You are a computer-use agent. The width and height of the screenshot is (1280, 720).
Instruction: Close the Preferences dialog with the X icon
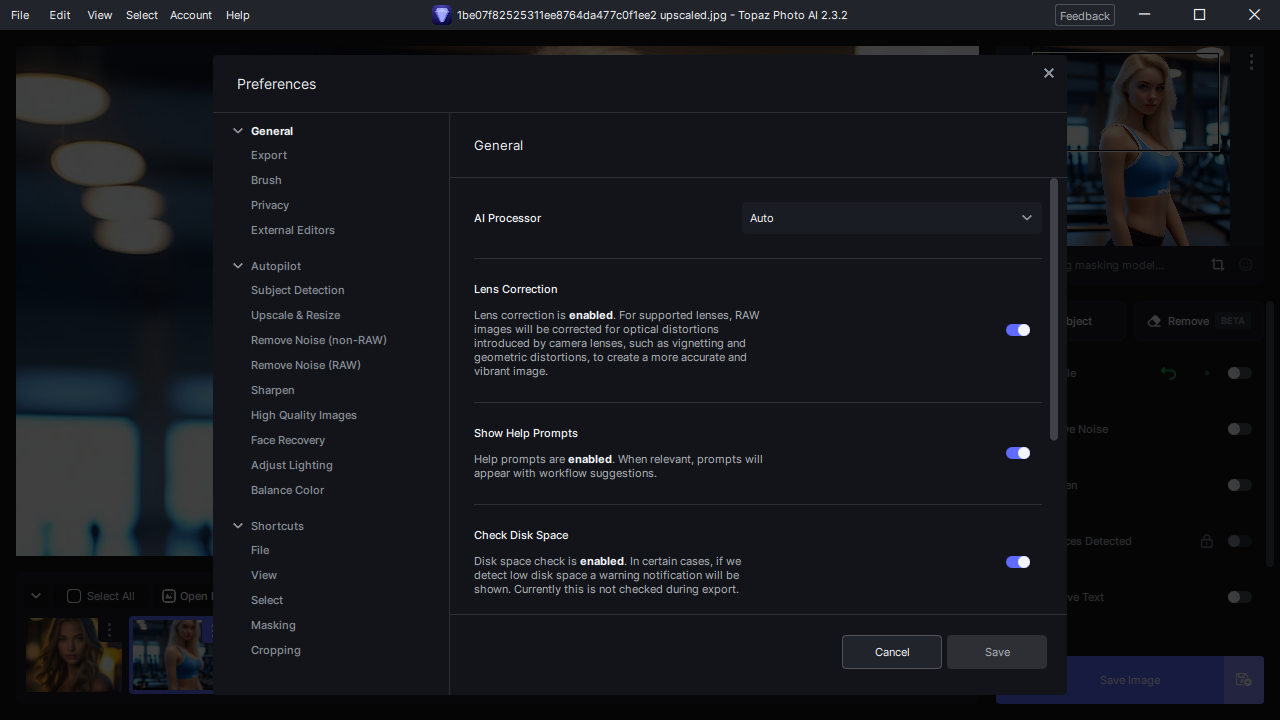point(1048,73)
